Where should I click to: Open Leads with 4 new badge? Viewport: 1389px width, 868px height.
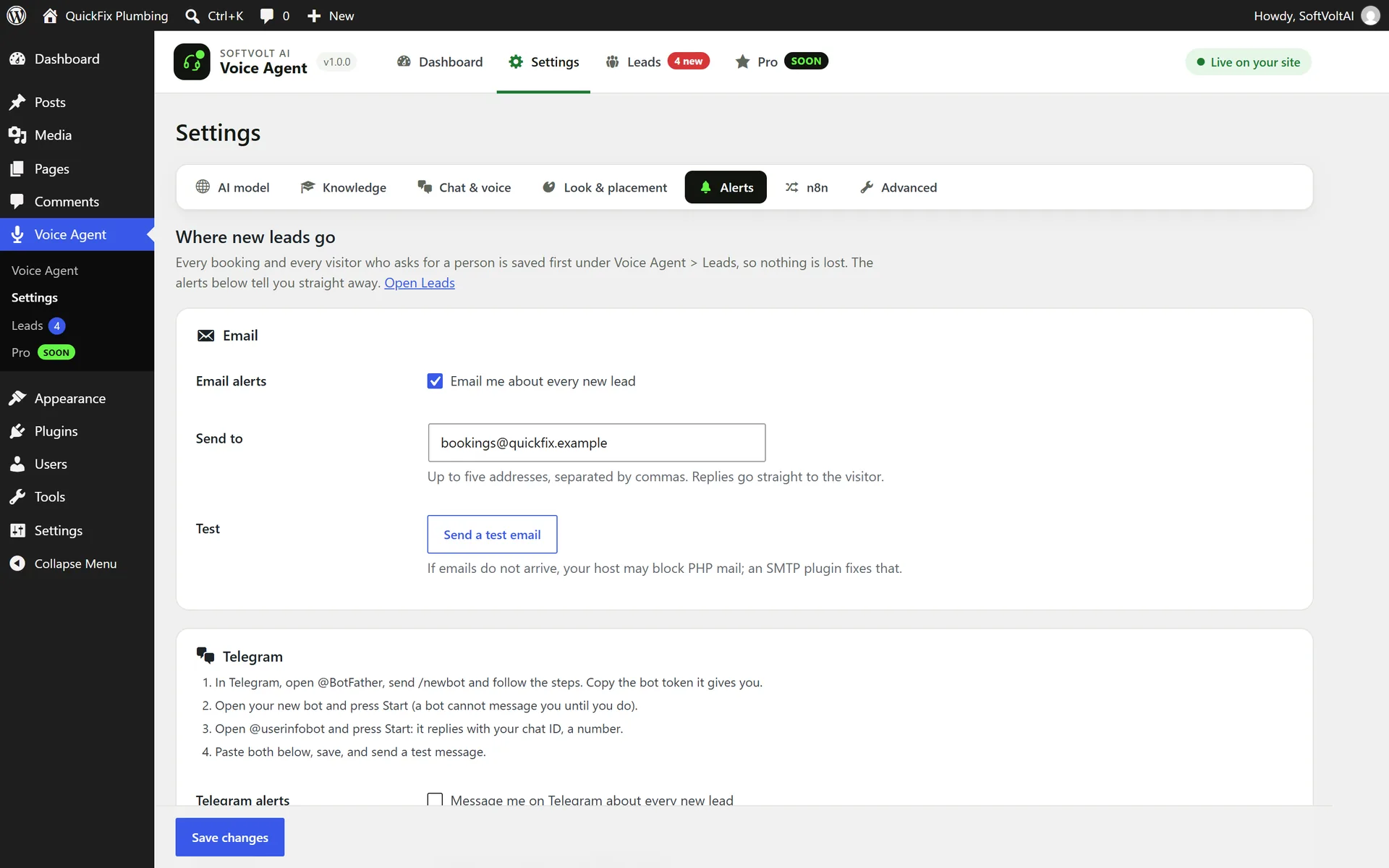658,61
